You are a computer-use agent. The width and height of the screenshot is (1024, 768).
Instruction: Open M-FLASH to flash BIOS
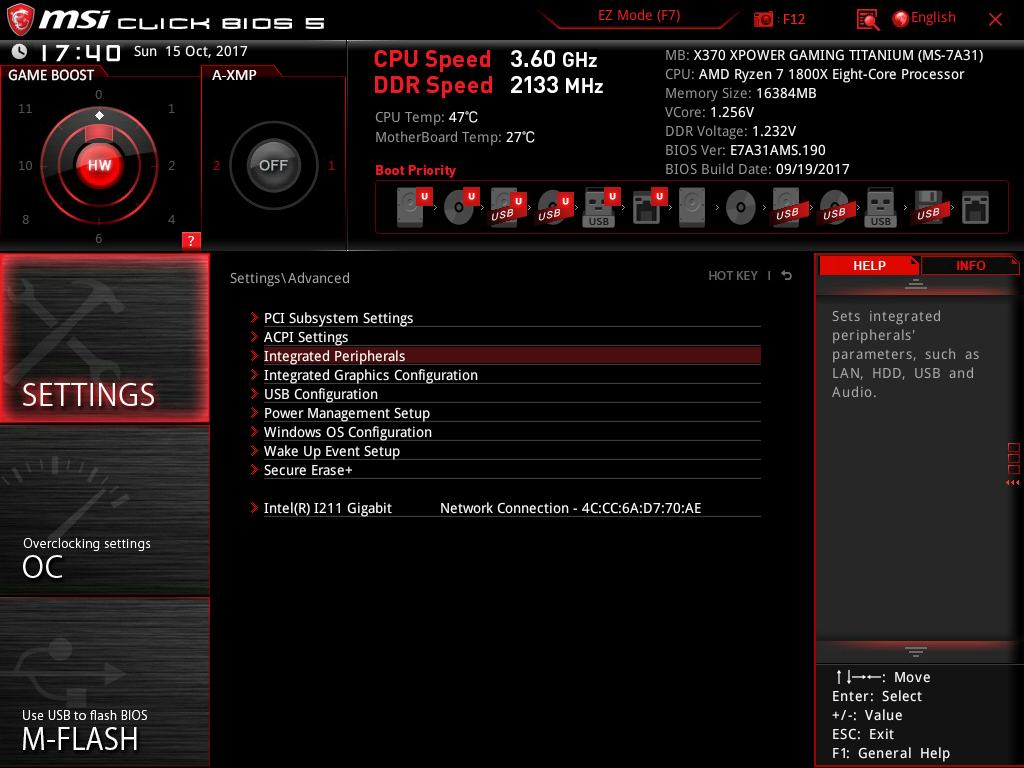(104, 681)
